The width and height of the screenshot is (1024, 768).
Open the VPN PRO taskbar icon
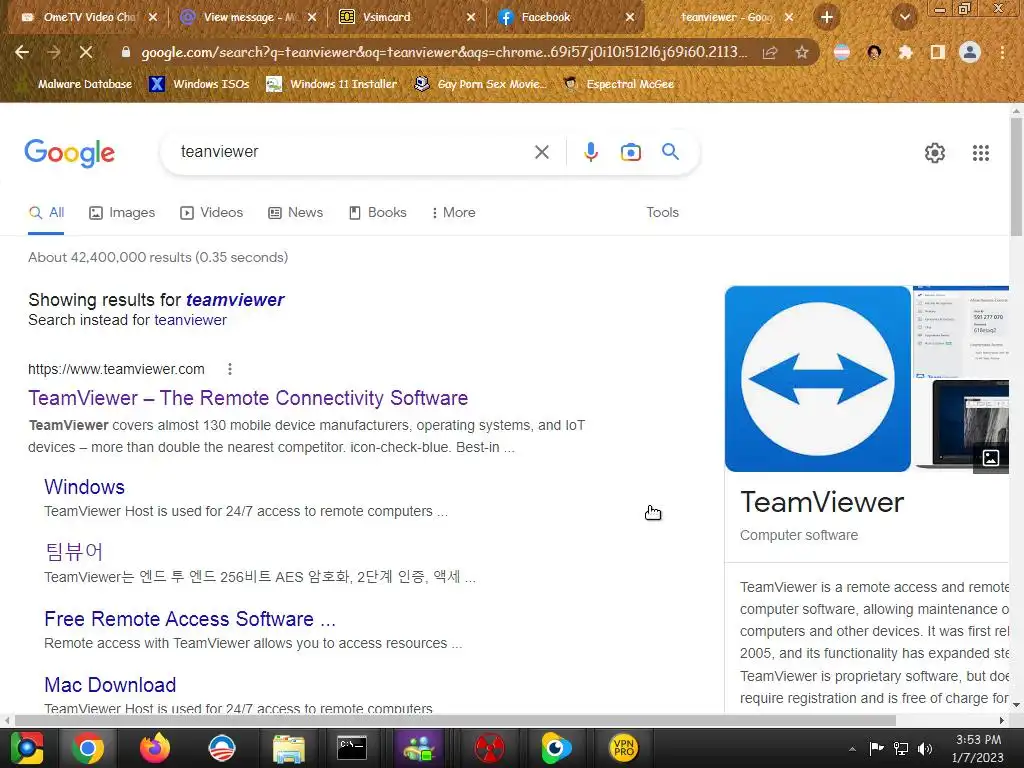pos(623,748)
